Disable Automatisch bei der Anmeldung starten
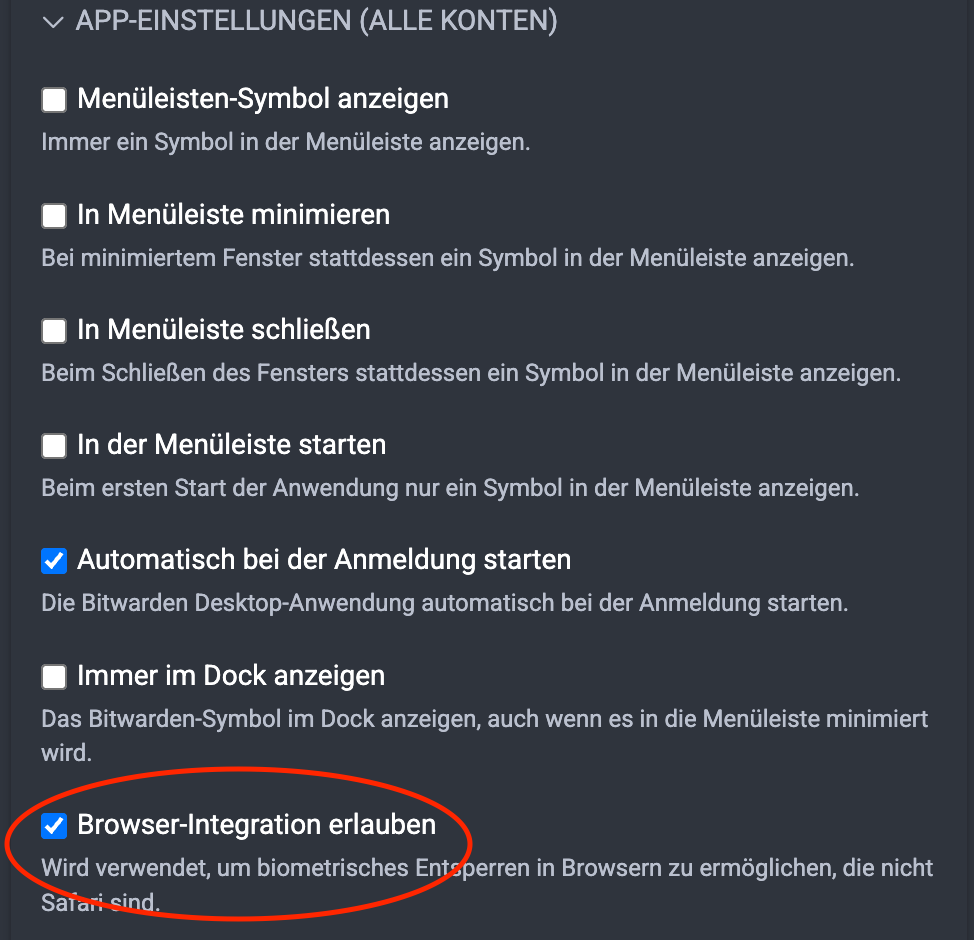This screenshot has width=974, height=940. [x=53, y=560]
